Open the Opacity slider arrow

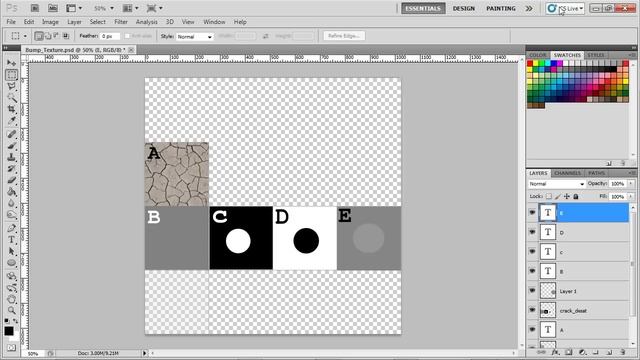[x=631, y=184]
